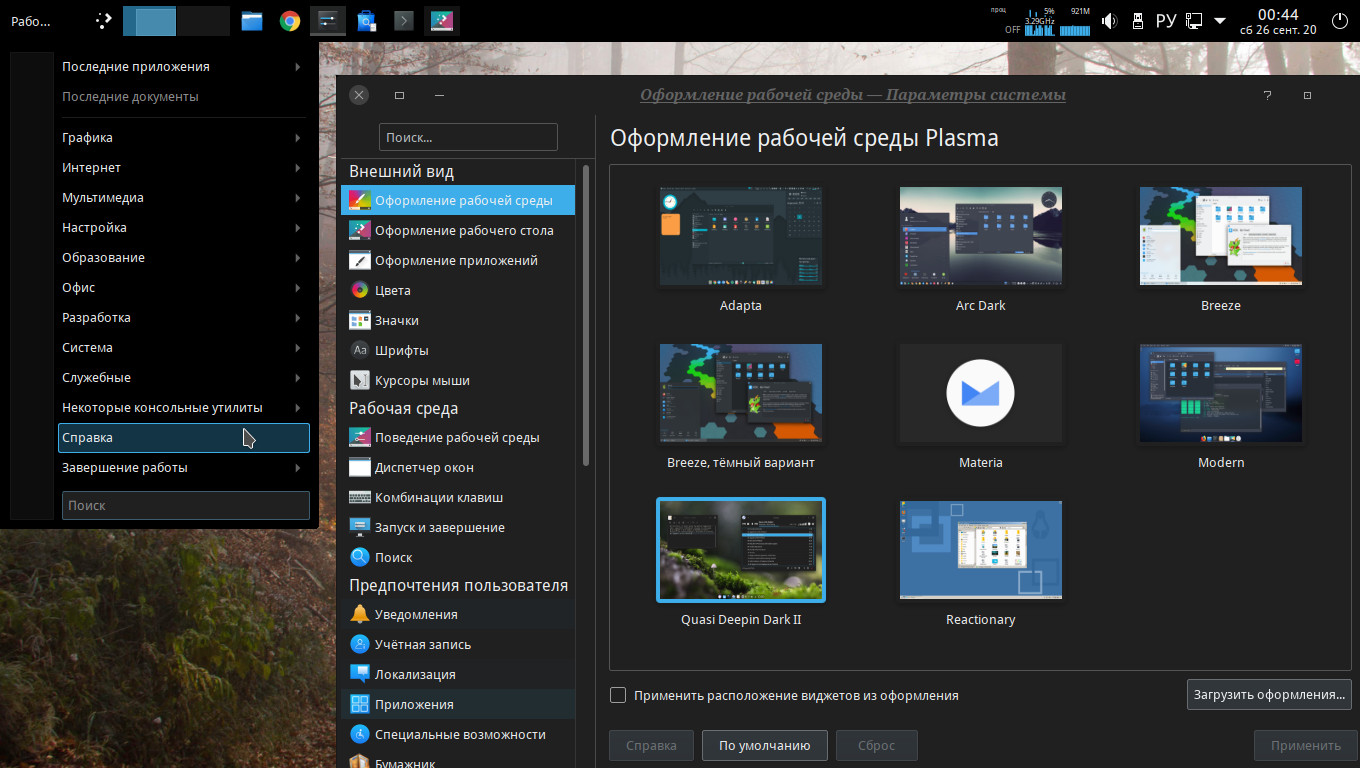
Task: Click the settings sidebar Поиск... search field
Action: [x=468, y=137]
